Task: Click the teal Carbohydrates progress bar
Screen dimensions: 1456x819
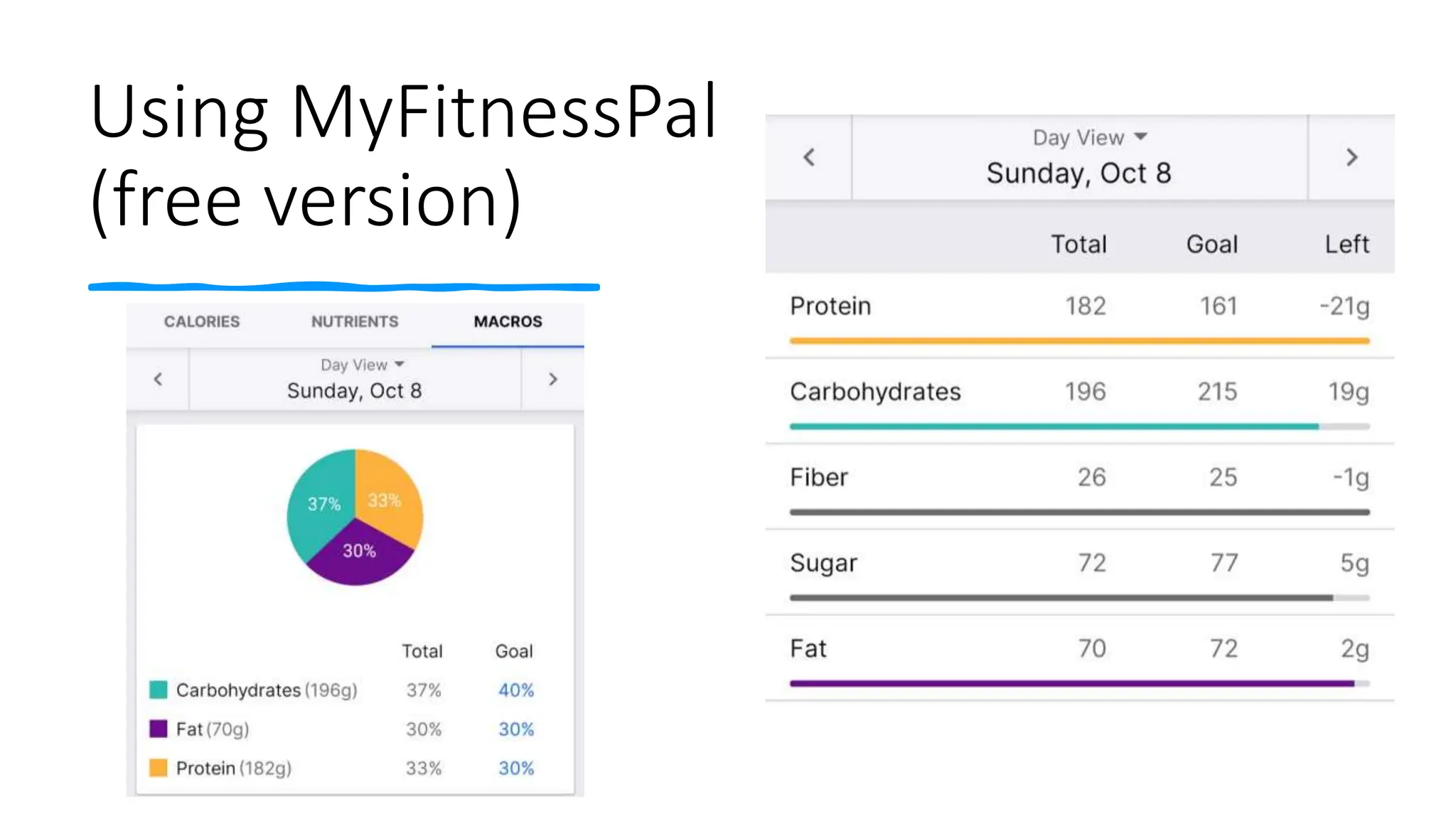Action: pos(1054,427)
